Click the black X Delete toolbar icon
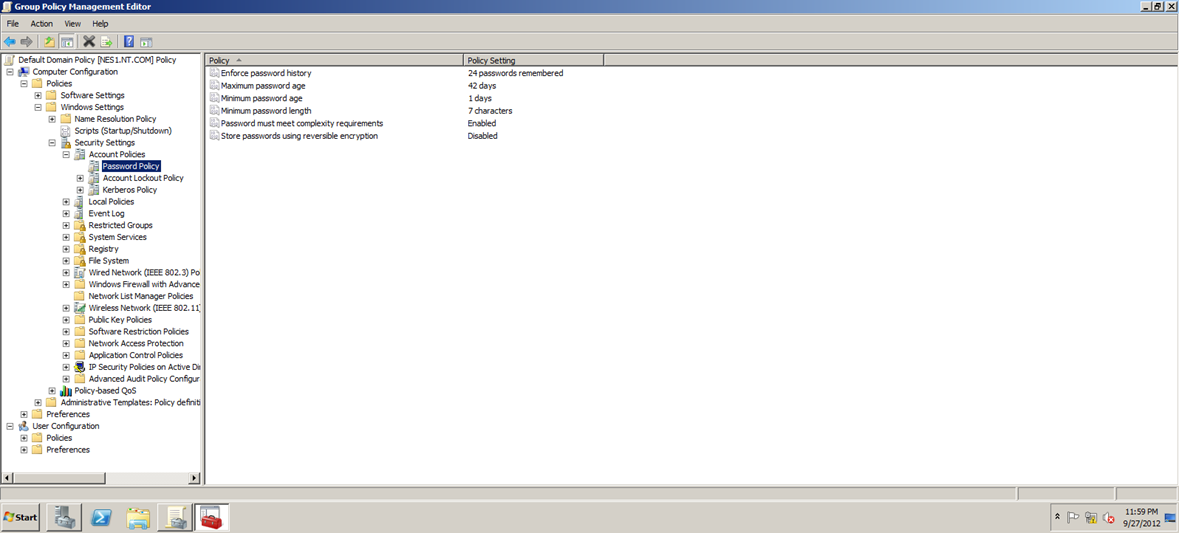 pos(89,41)
